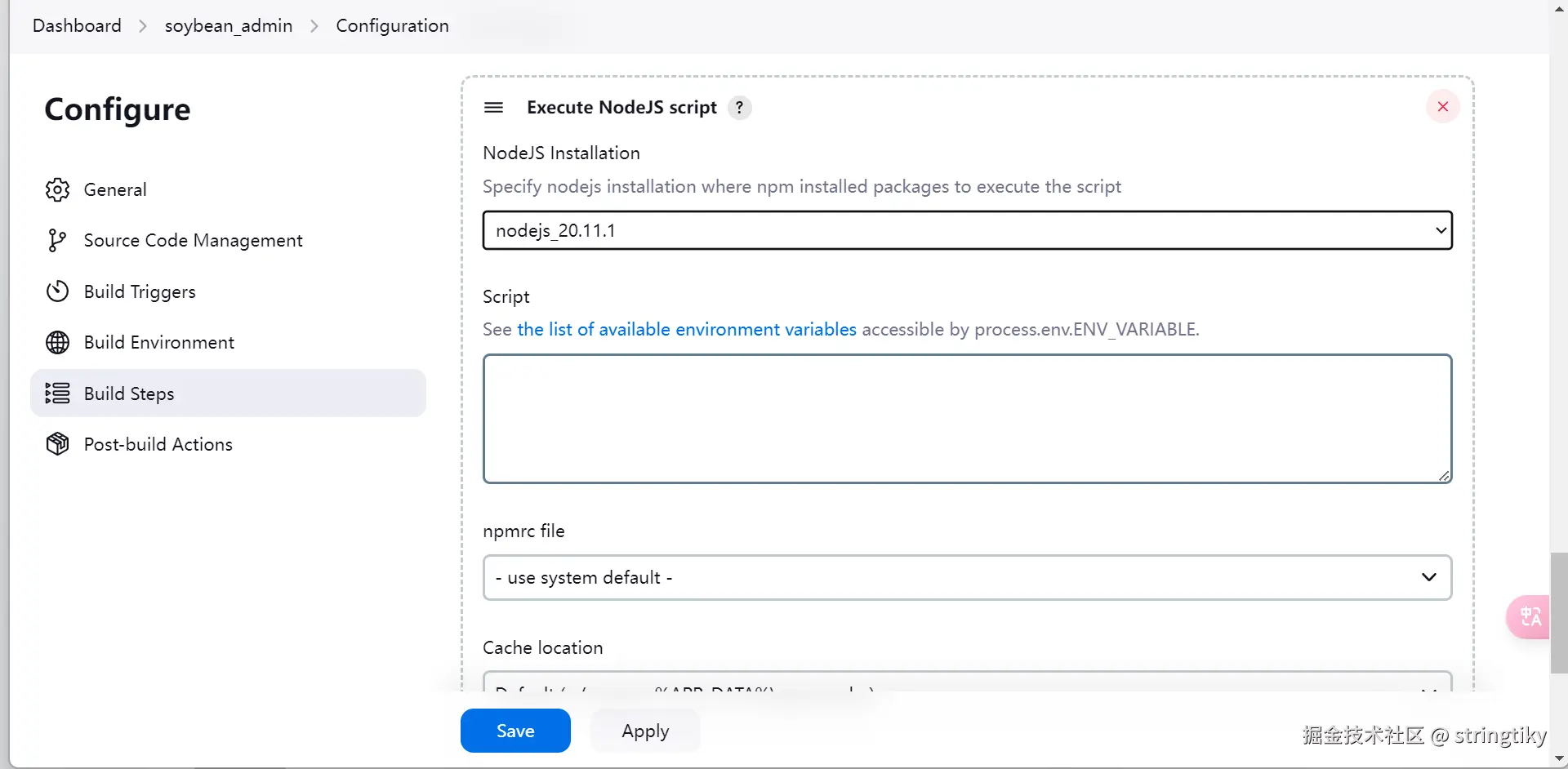Click the Build Triggers clock icon
The height and width of the screenshot is (769, 1568).
(x=57, y=291)
